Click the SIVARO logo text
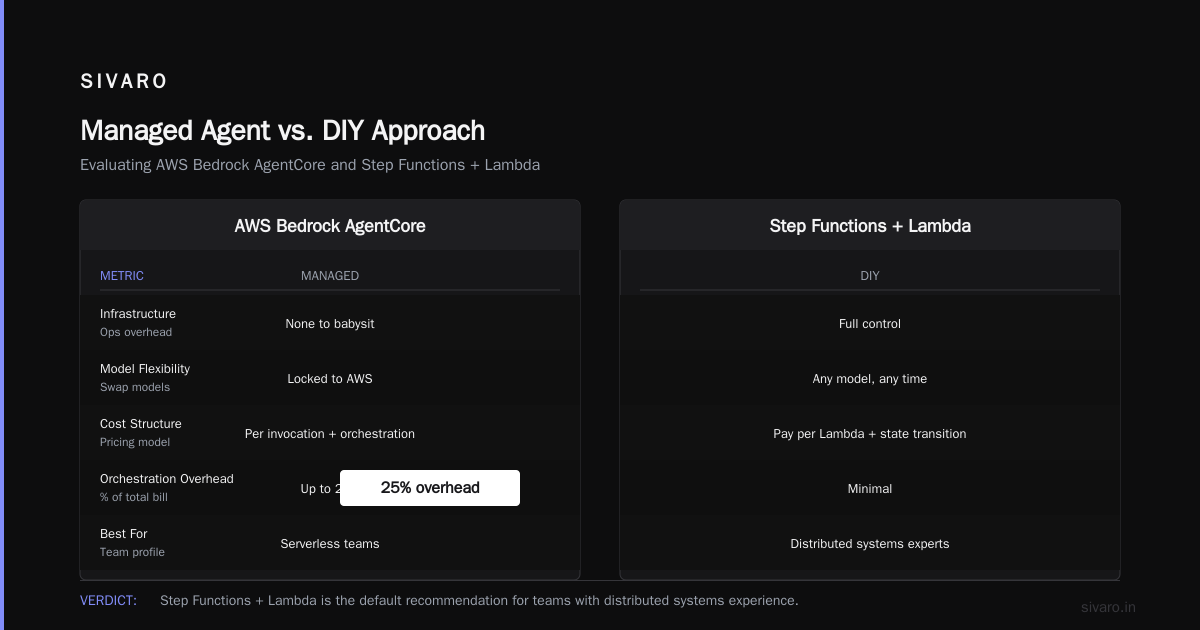Image resolution: width=1200 pixels, height=630 pixels. (x=124, y=82)
